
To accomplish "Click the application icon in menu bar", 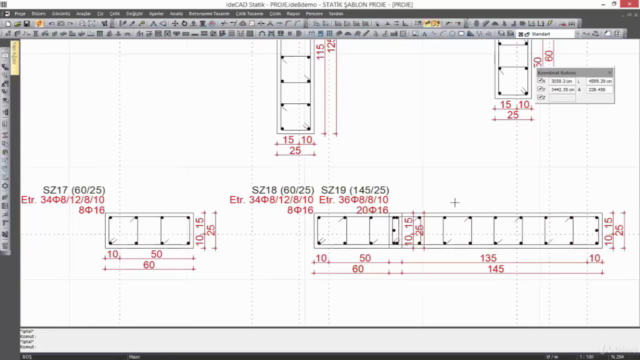I will [x=7, y=14].
